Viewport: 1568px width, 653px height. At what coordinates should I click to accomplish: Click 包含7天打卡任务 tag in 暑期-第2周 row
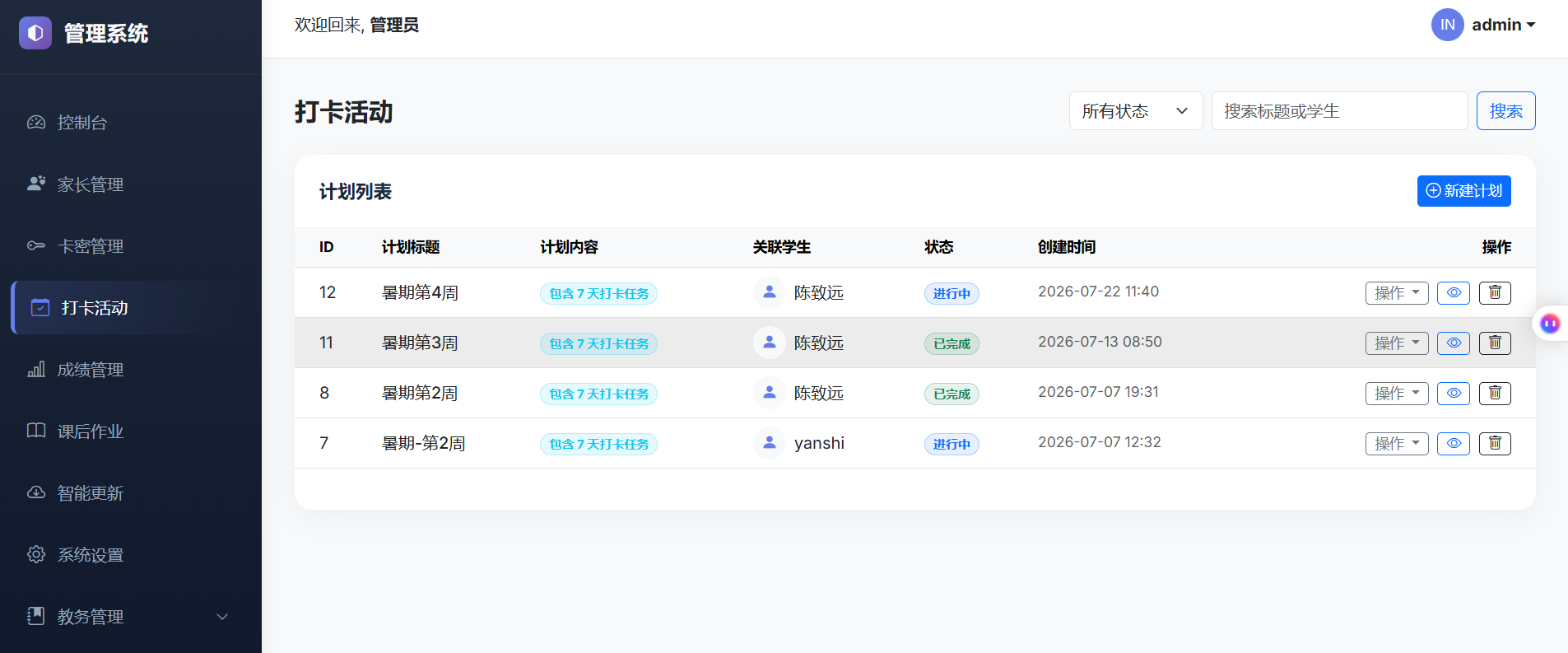[598, 445]
